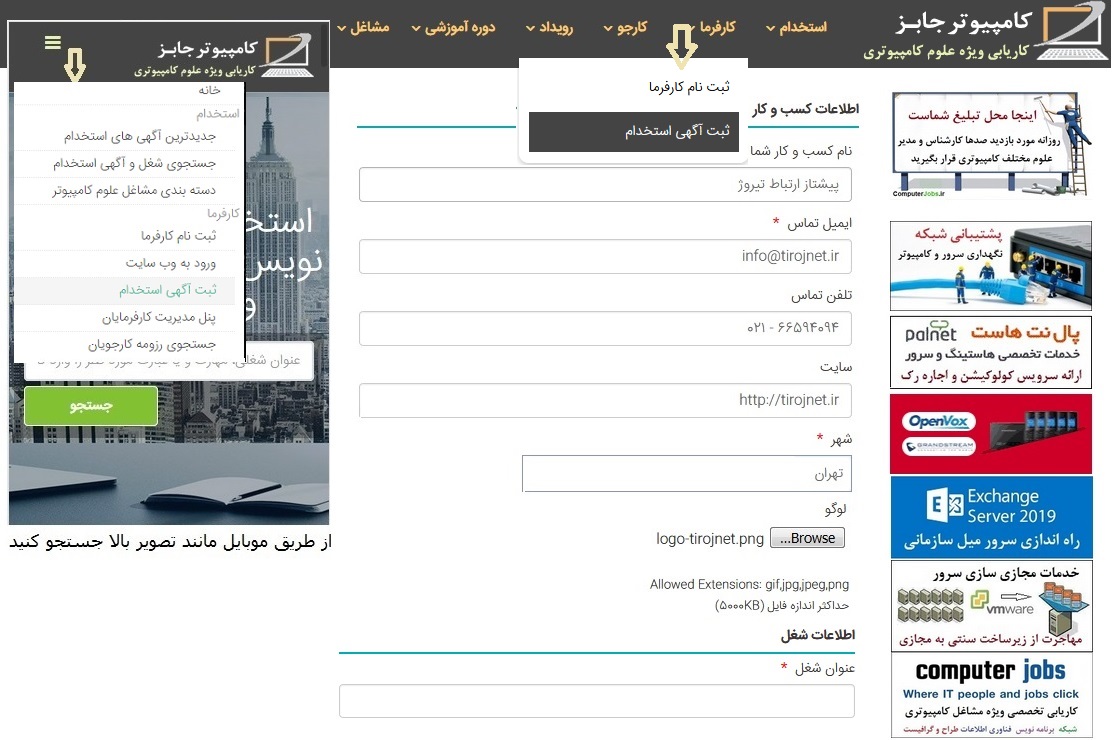Click Allowed Extensions: gif,jpg,jpeg,png text
This screenshot has height=740, width=1112.
(749, 585)
